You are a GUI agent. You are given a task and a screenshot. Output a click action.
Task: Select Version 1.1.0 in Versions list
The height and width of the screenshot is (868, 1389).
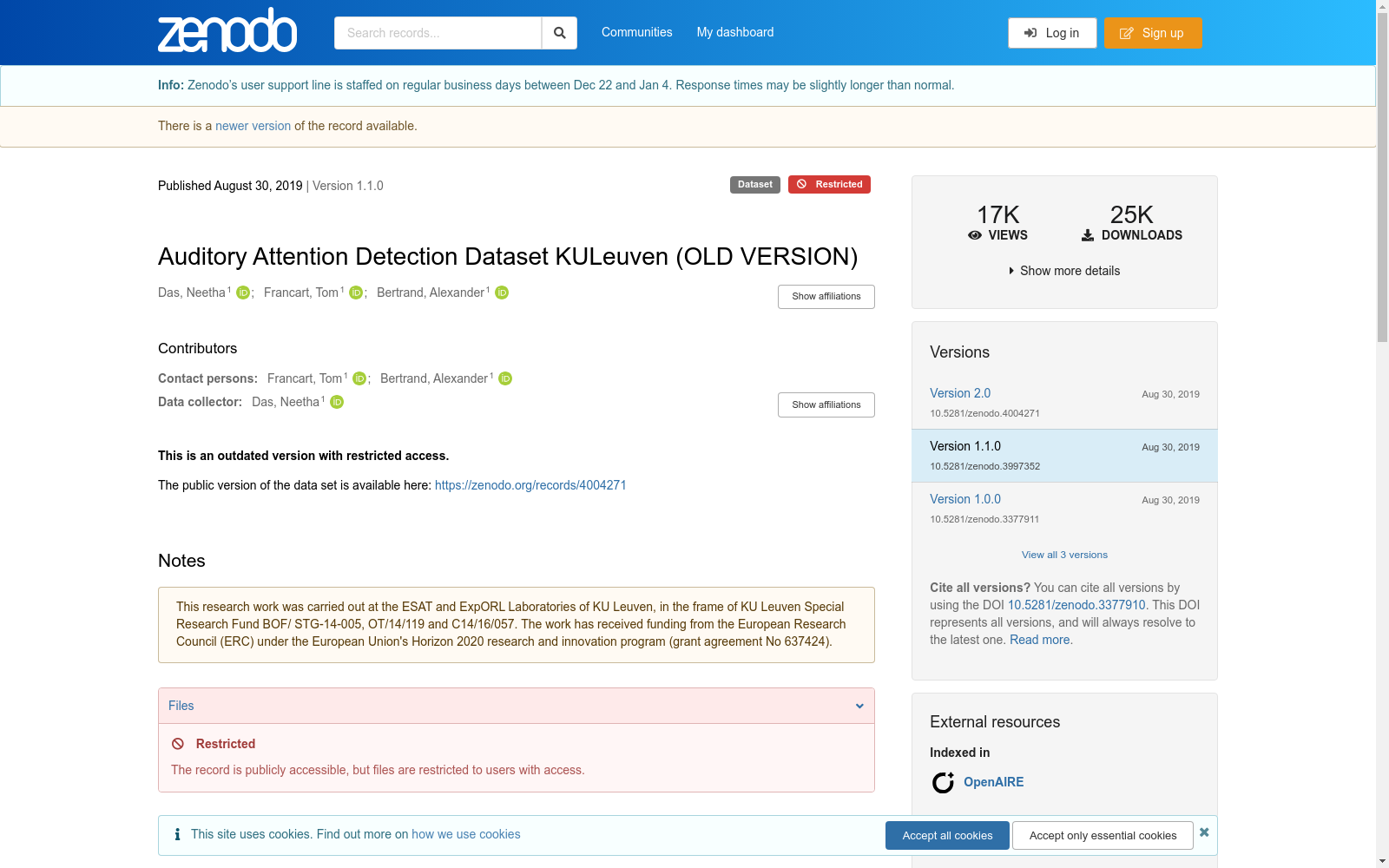pyautogui.click(x=965, y=446)
